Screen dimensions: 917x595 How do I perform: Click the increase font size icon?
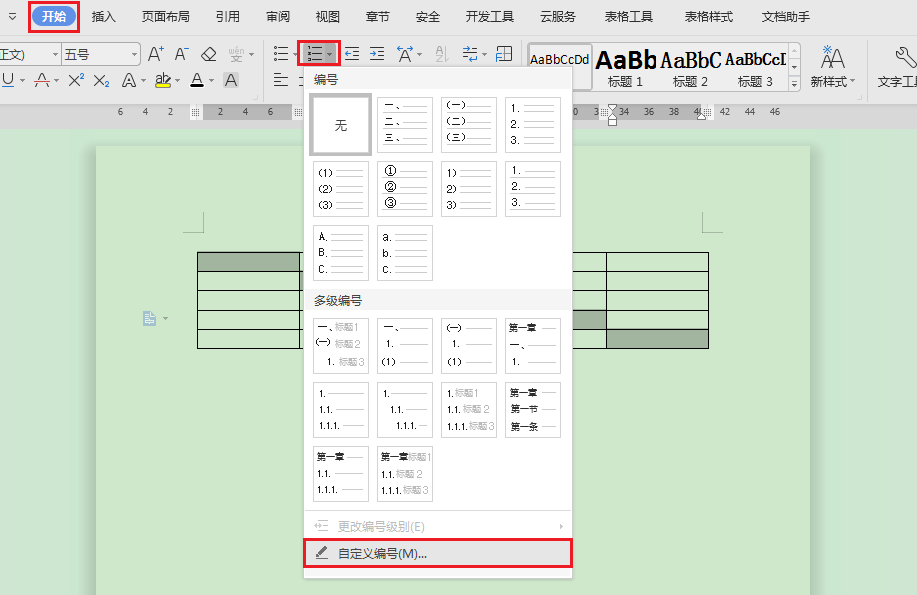(x=156, y=54)
